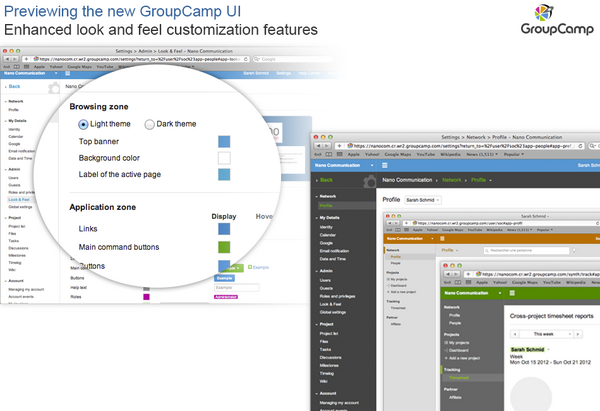Select the Light theme radio button
Screen dimensions: 600x411
(x=83, y=124)
